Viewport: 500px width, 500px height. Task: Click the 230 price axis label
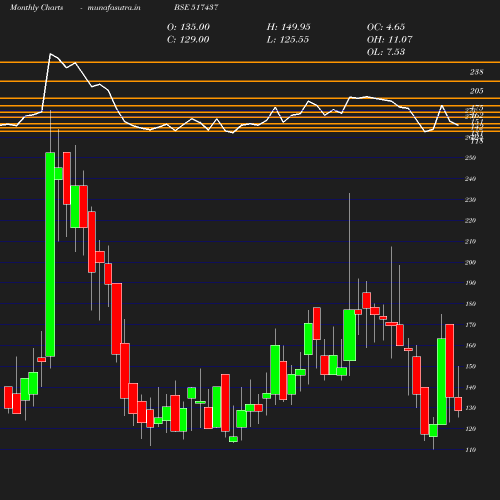[470, 200]
